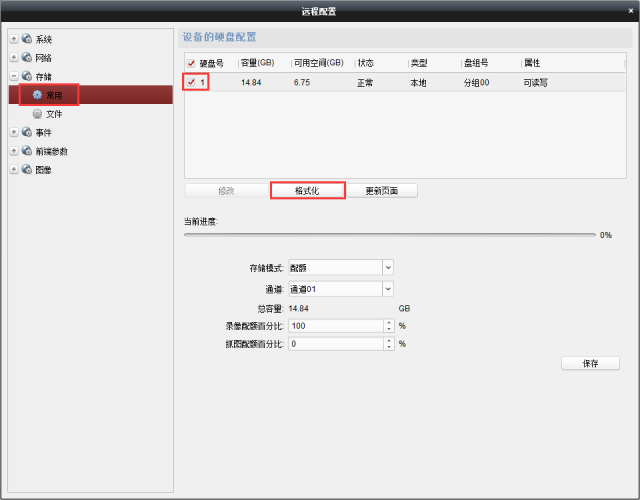Expand the 系统 tree node

[13, 39]
